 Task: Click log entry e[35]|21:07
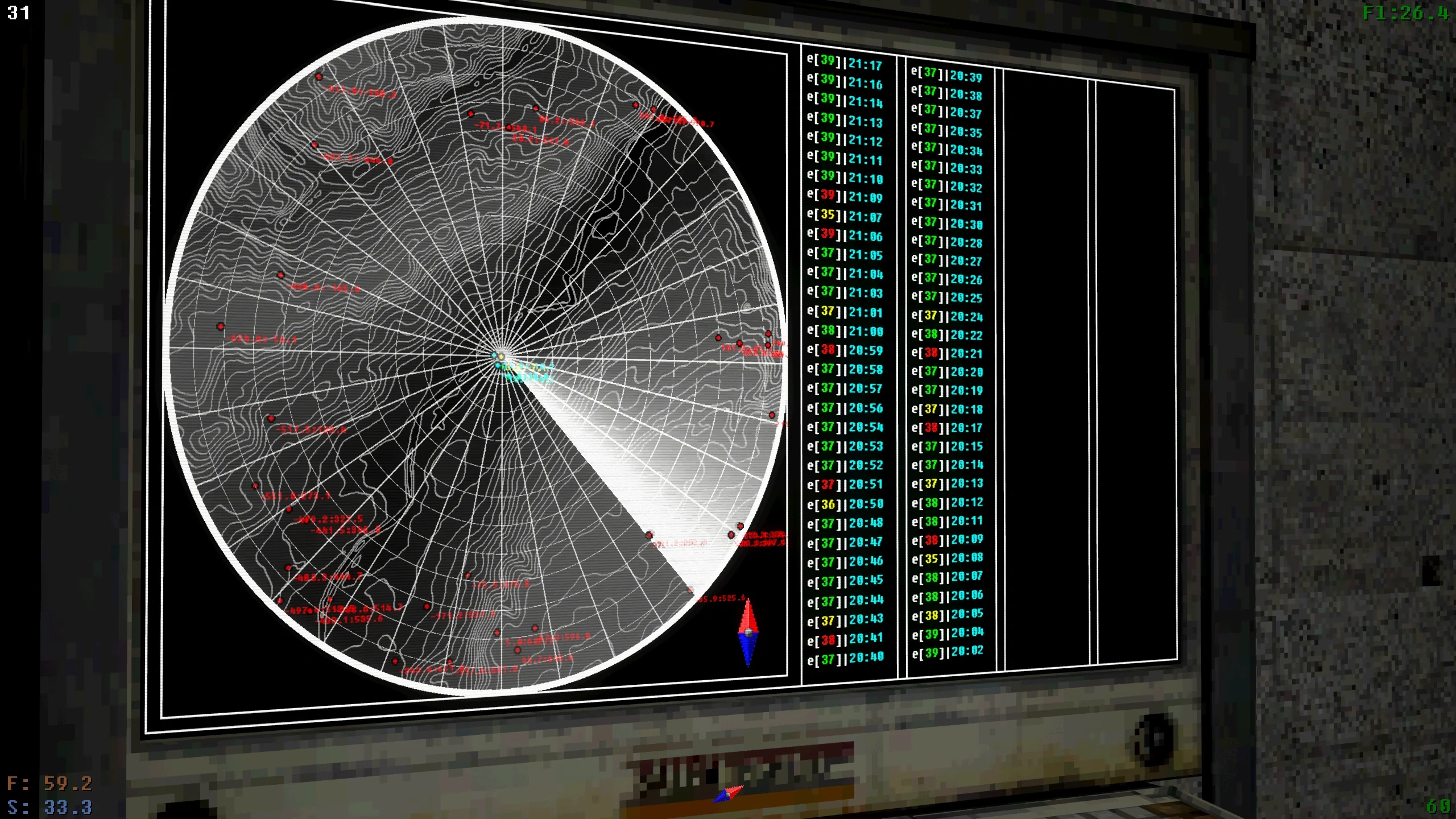pos(845,216)
